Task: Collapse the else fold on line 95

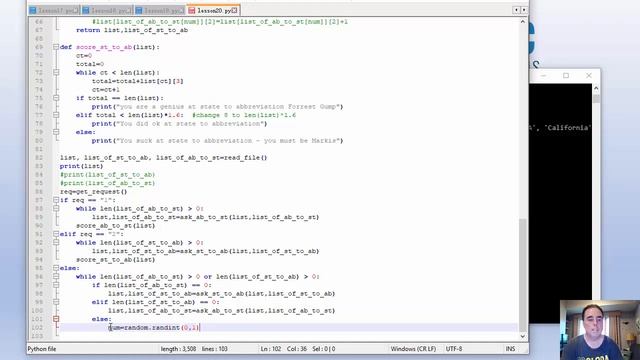Action: (56, 268)
